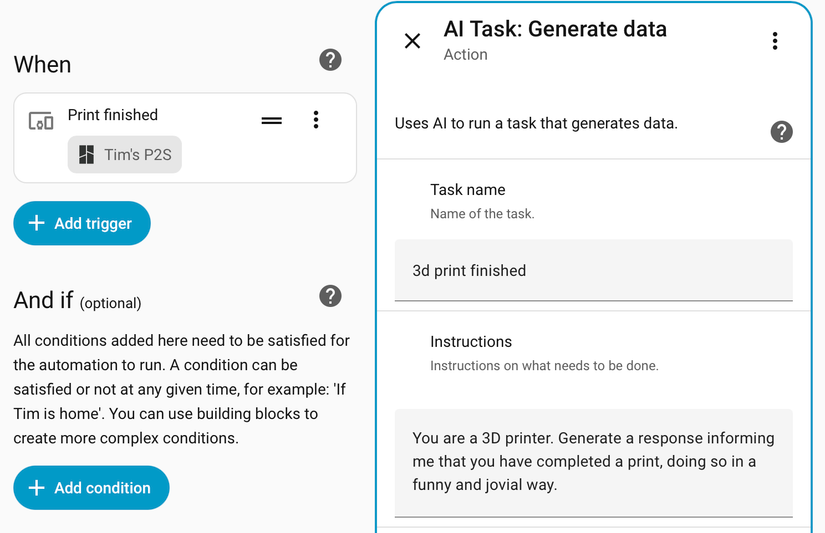Viewport: 825px width, 533px height.
Task: Open help for the And if section
Action: pos(330,296)
